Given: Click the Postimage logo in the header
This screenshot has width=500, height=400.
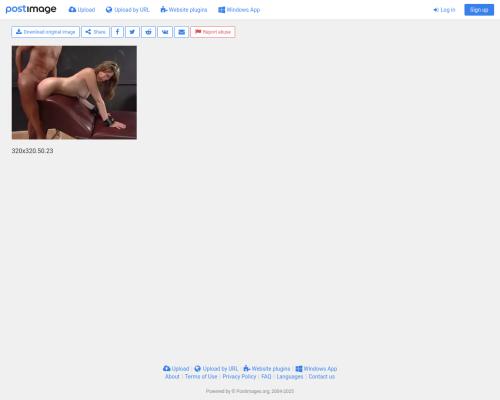Looking at the screenshot, I should [31, 9].
